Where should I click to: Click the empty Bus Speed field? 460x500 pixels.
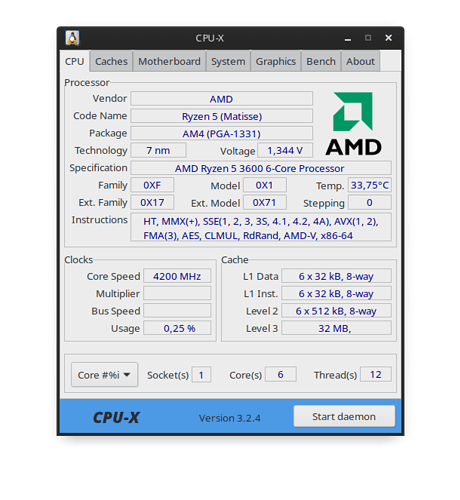(x=177, y=311)
